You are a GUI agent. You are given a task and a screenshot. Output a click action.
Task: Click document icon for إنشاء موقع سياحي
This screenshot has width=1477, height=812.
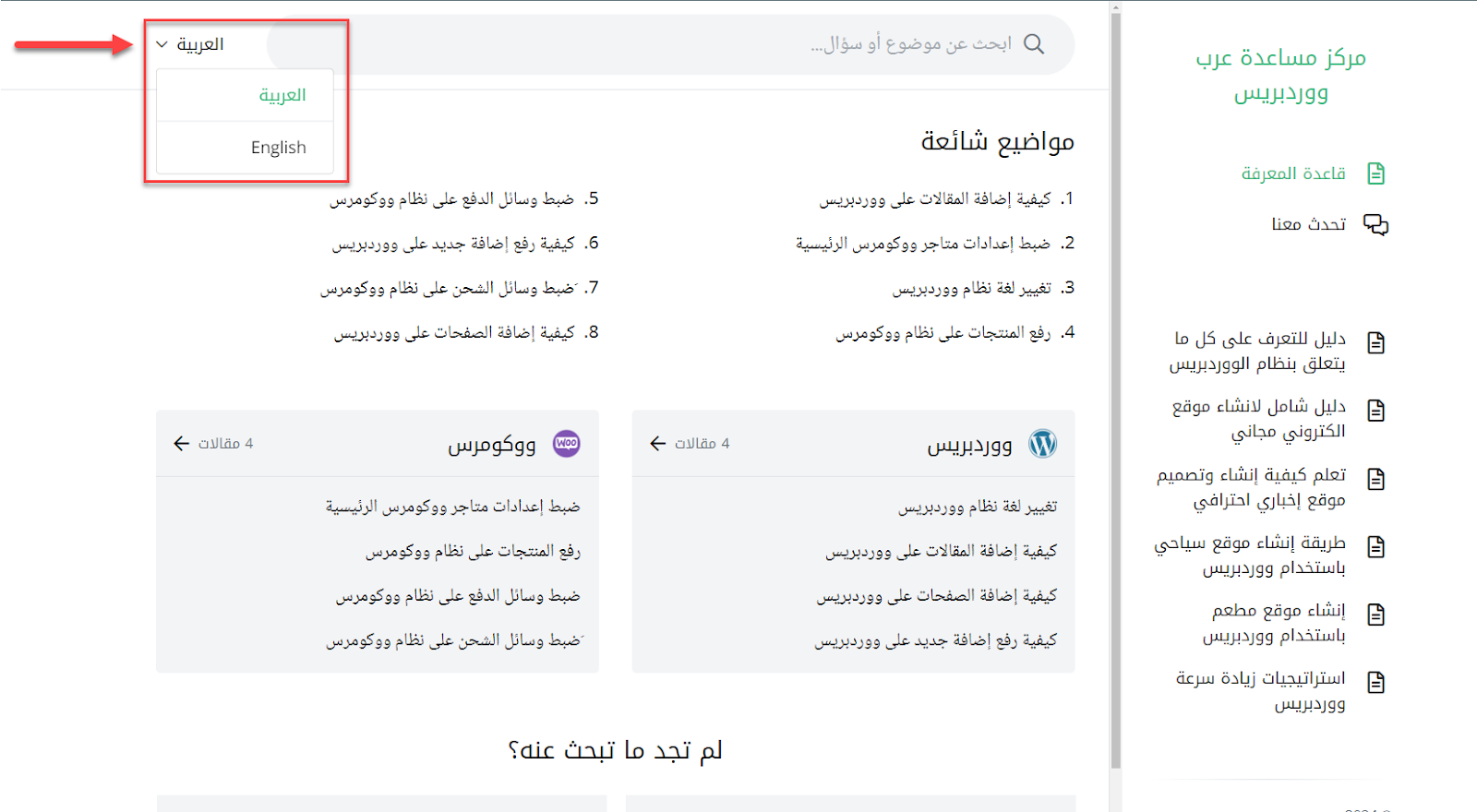coord(1375,546)
